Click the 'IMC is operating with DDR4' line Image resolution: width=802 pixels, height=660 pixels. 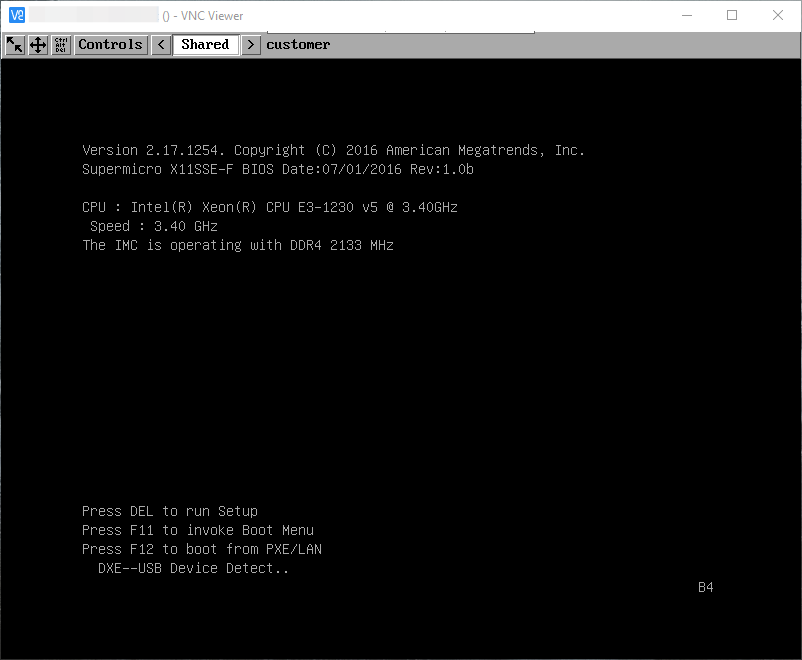[x=238, y=246]
